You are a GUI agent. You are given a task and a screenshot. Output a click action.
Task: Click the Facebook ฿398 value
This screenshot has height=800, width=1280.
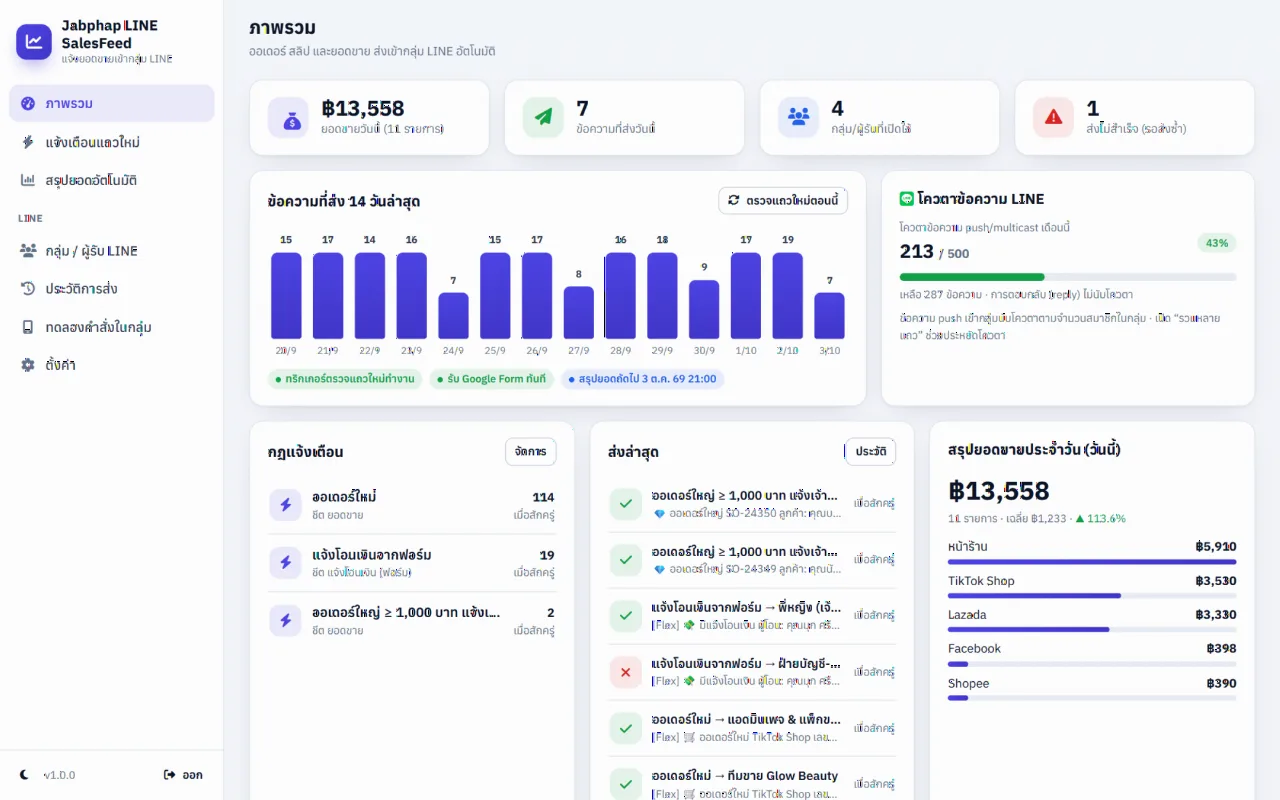(x=1221, y=649)
